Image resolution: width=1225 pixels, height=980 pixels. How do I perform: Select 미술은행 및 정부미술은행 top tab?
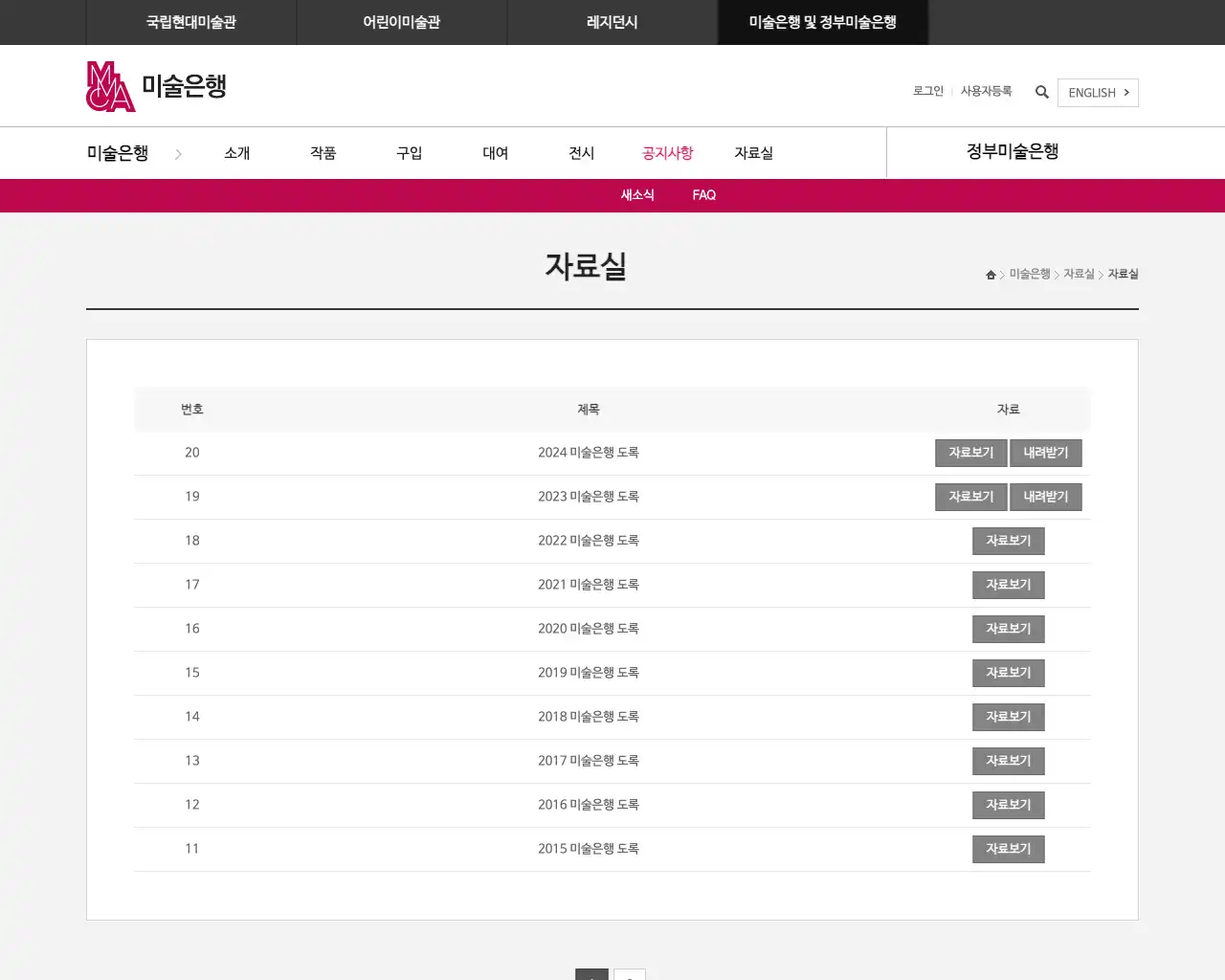pyautogui.click(x=823, y=22)
